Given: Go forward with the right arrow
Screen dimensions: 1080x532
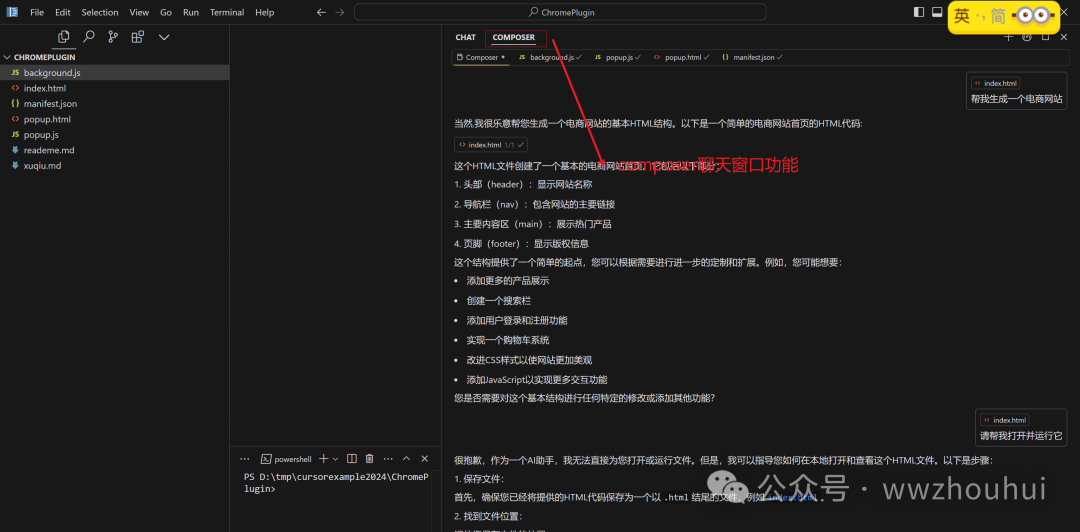Looking at the screenshot, I should tap(339, 12).
